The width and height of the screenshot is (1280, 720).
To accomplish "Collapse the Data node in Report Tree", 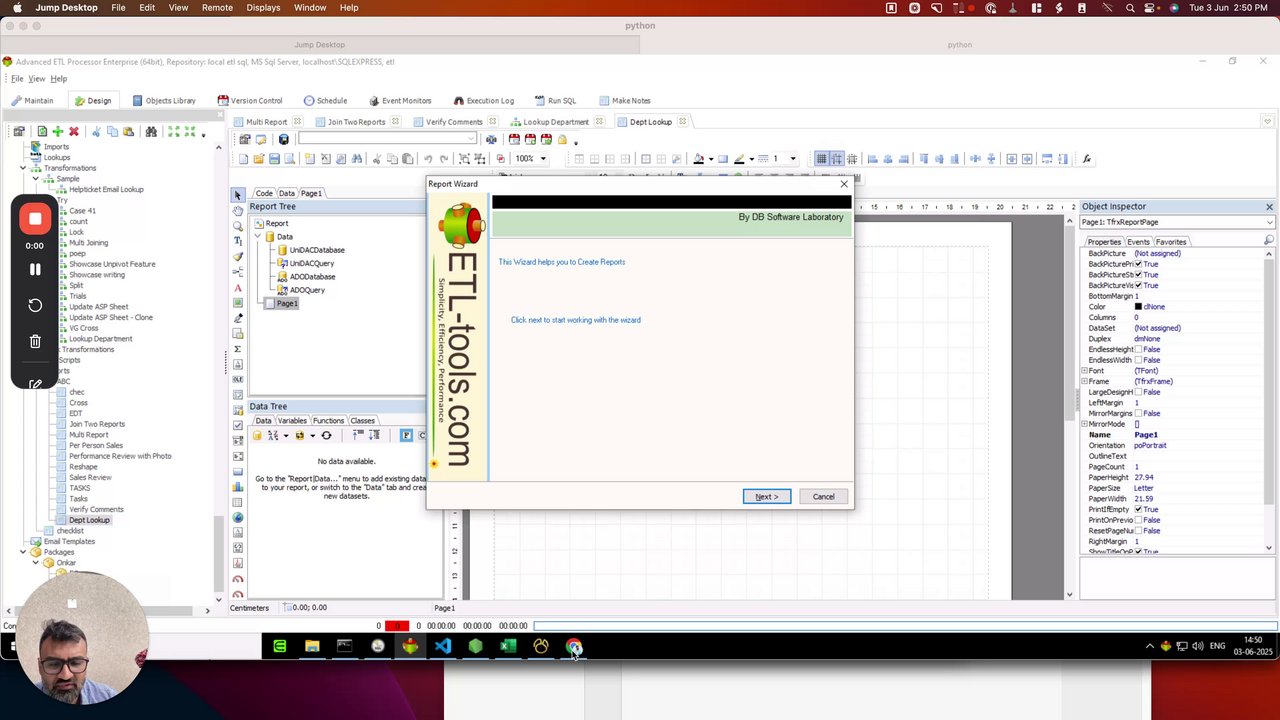I will point(258,237).
